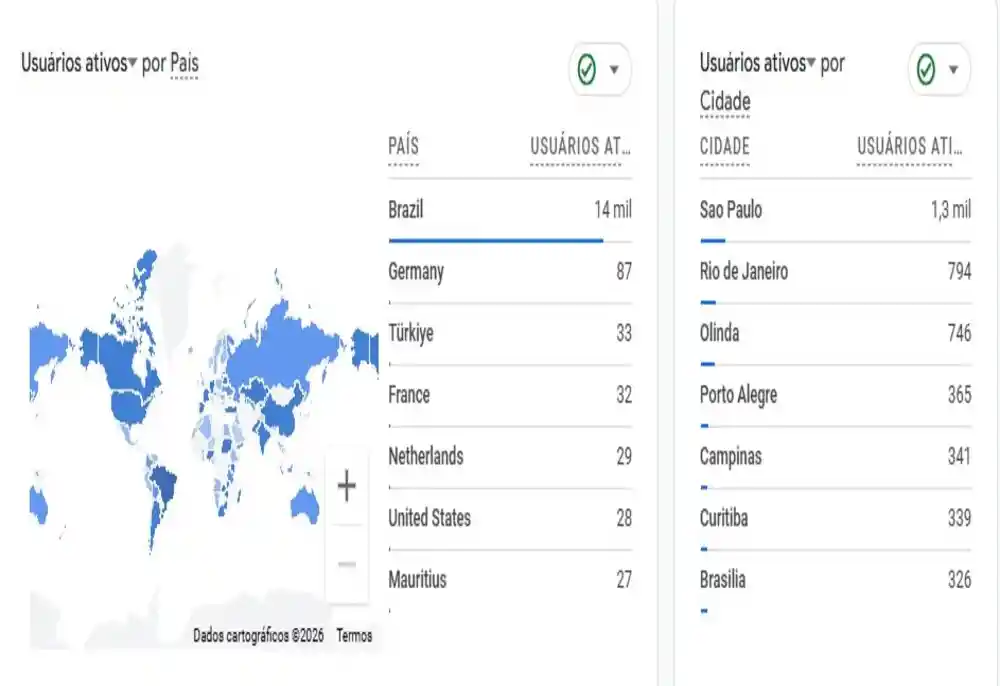Click the green checkmark status icon on Cidade card
This screenshot has height=686, width=1000.
click(x=928, y=70)
